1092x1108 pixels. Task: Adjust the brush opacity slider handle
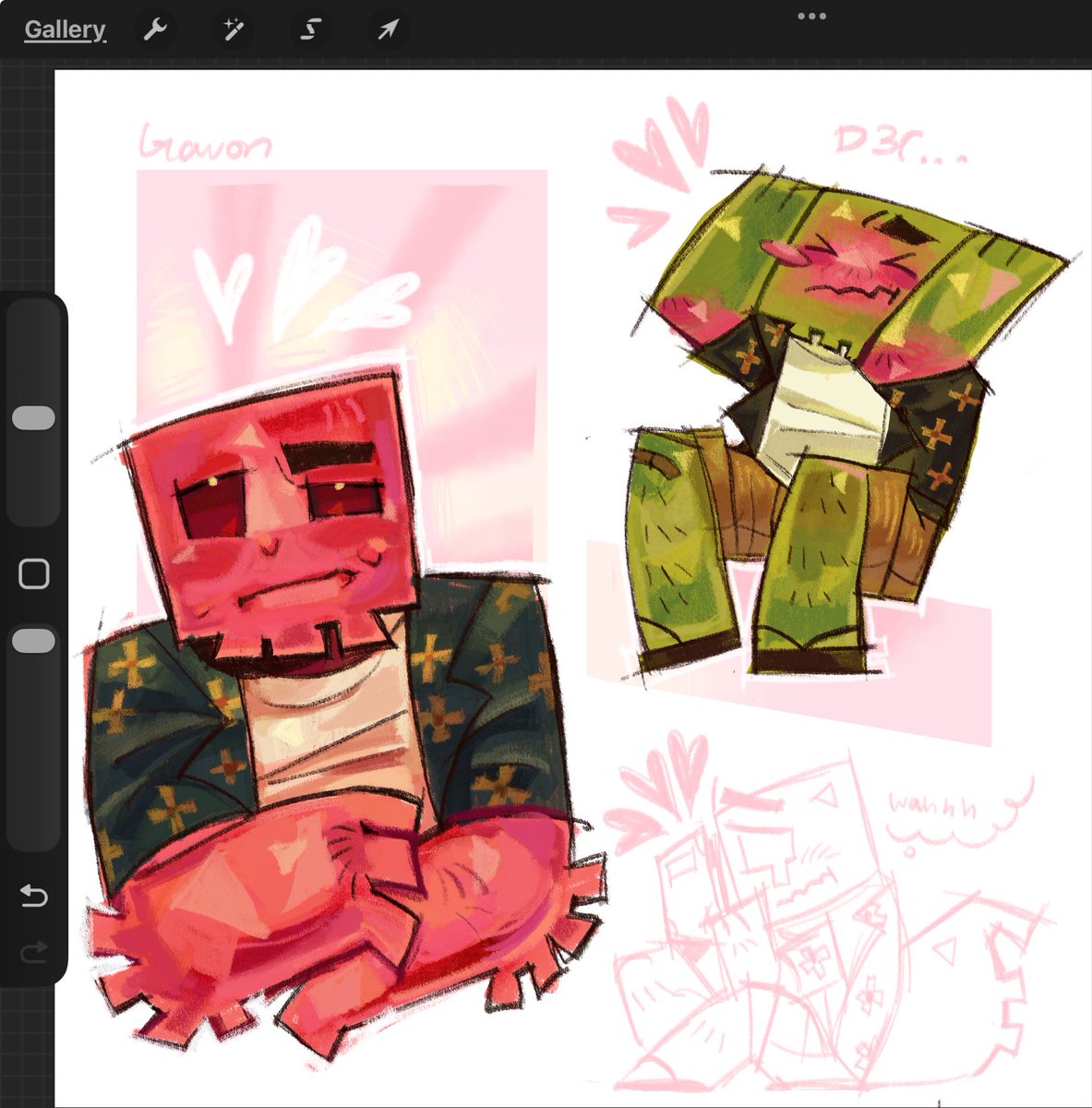pyautogui.click(x=33, y=641)
